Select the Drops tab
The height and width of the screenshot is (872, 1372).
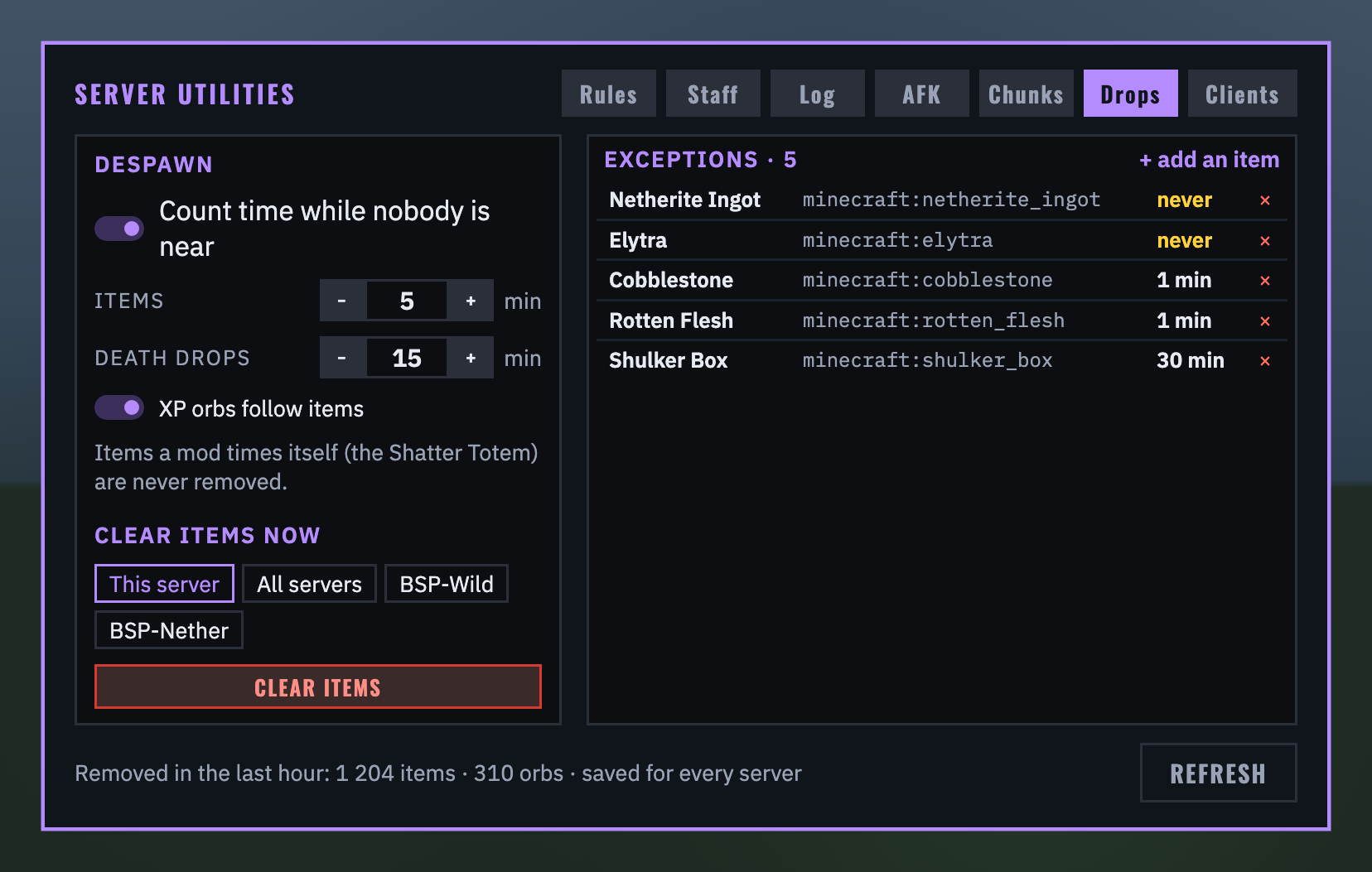click(x=1131, y=94)
